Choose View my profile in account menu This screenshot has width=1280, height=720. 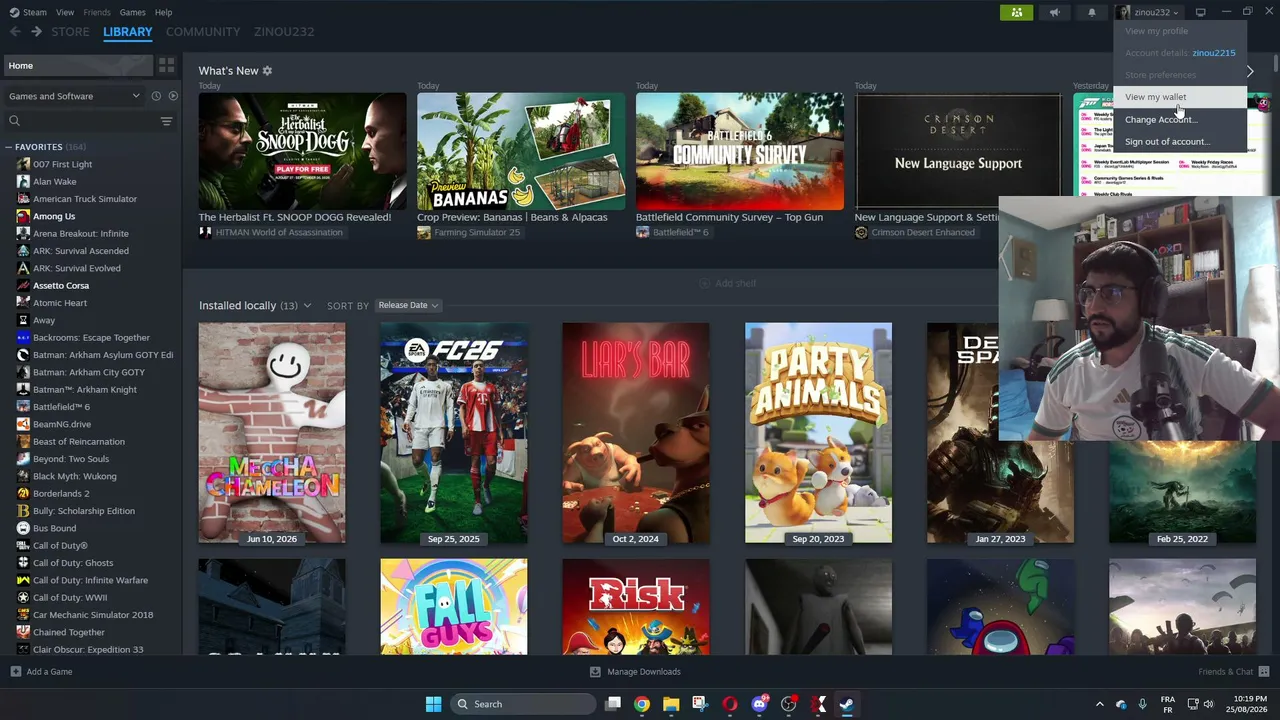click(x=1180, y=31)
